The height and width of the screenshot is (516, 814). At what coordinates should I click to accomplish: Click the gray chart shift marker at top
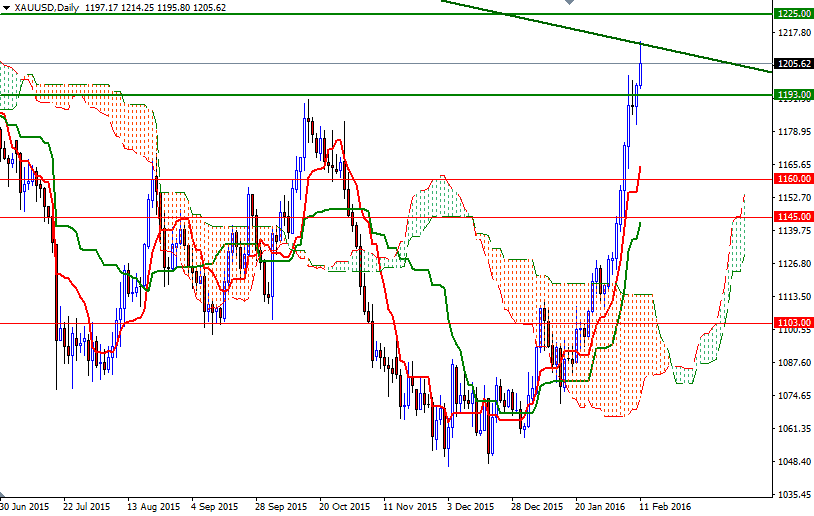pyautogui.click(x=569, y=2)
